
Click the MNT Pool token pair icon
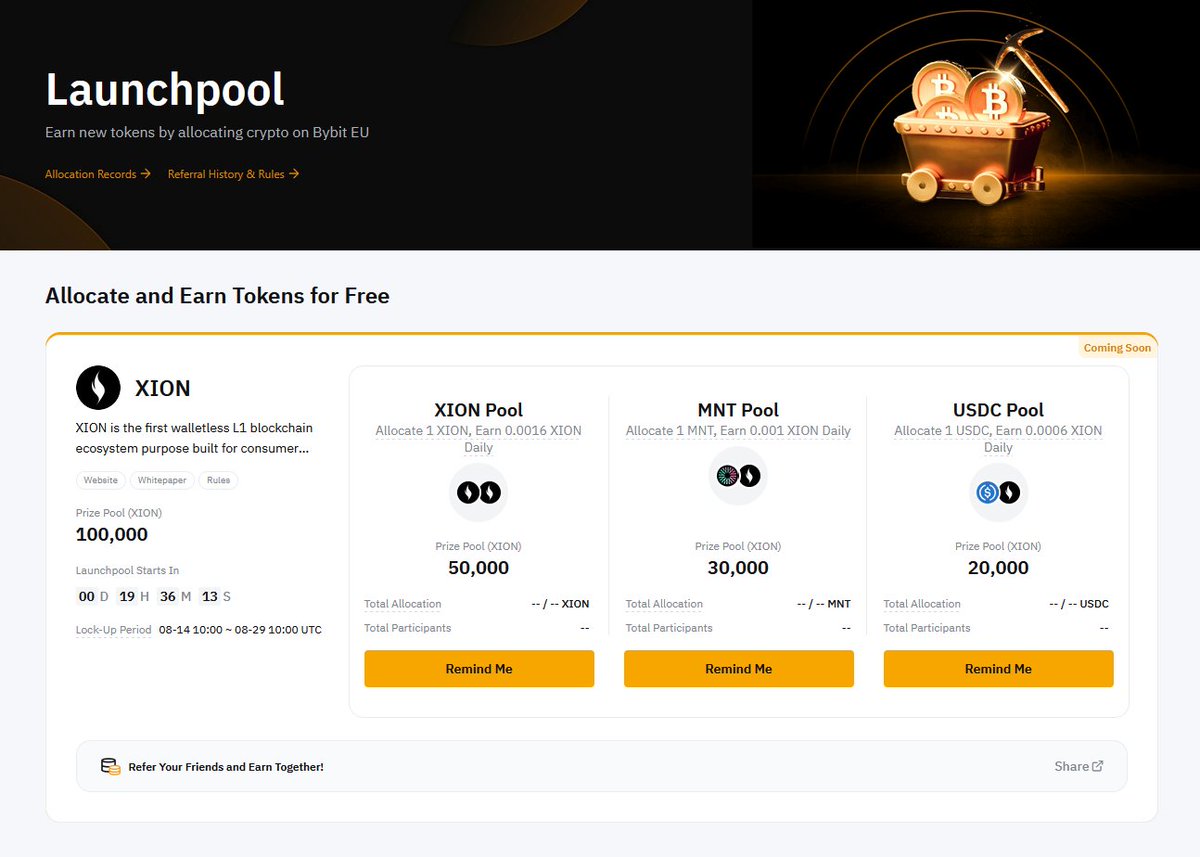point(738,476)
